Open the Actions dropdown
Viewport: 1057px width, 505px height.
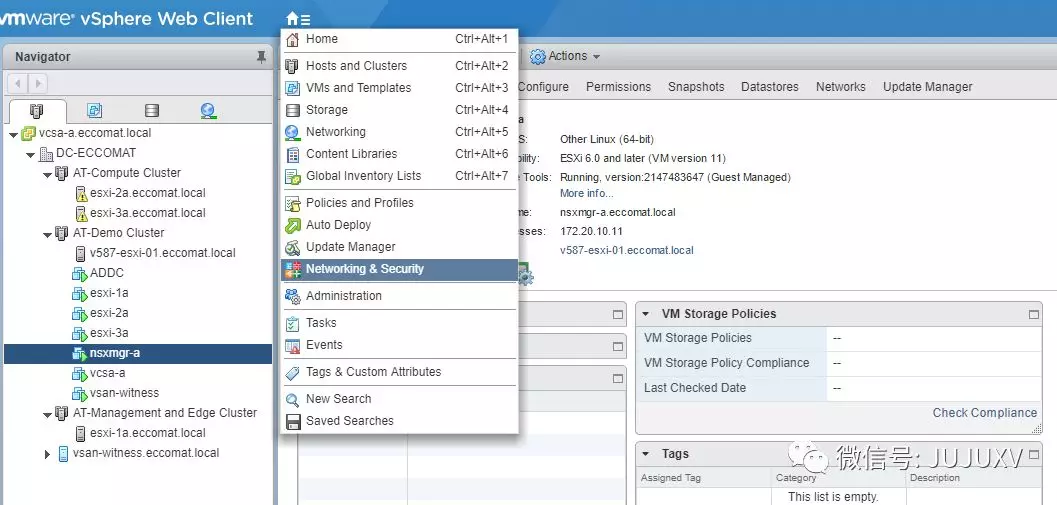pyautogui.click(x=565, y=57)
